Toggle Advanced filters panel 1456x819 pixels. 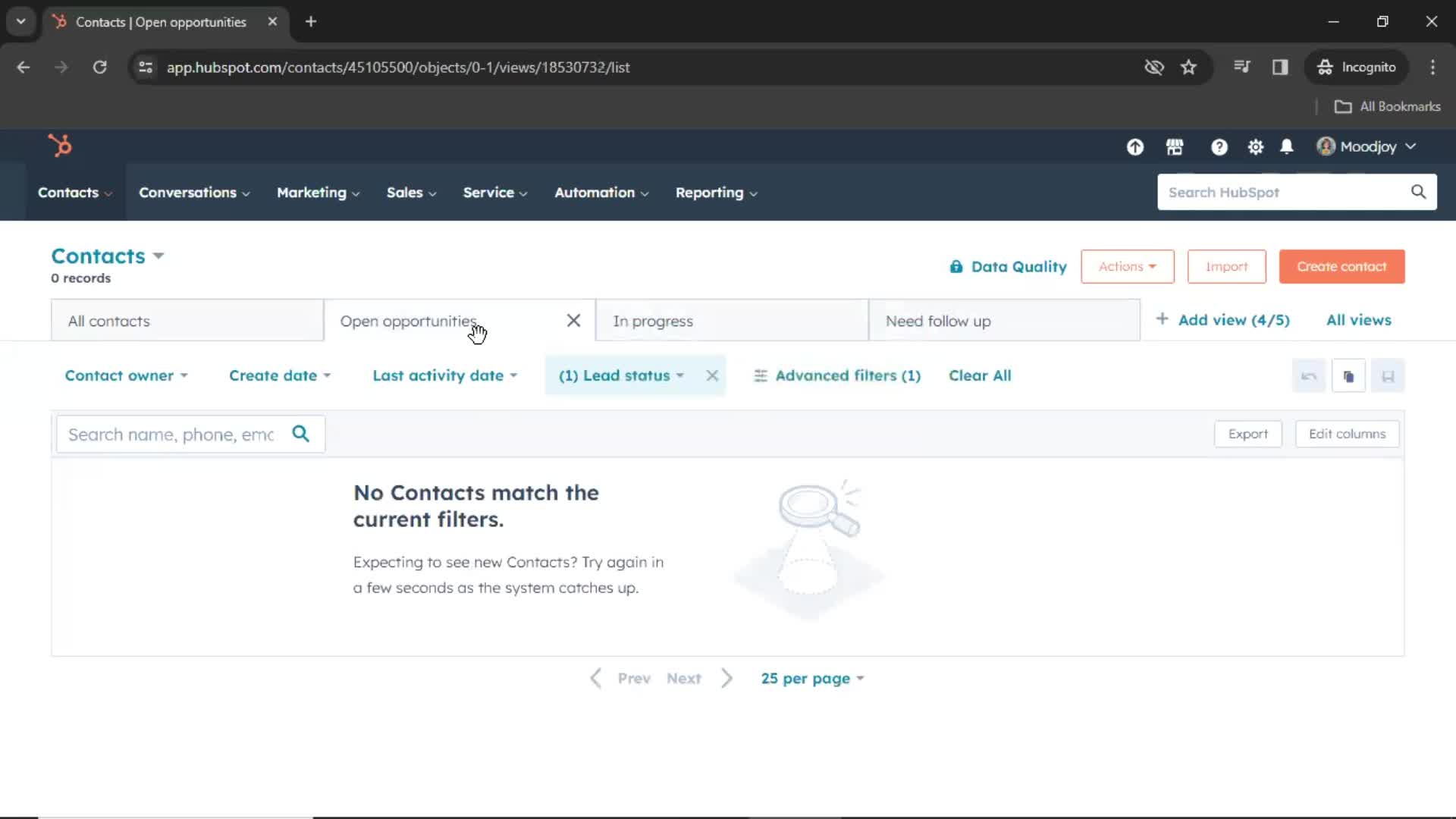click(838, 375)
